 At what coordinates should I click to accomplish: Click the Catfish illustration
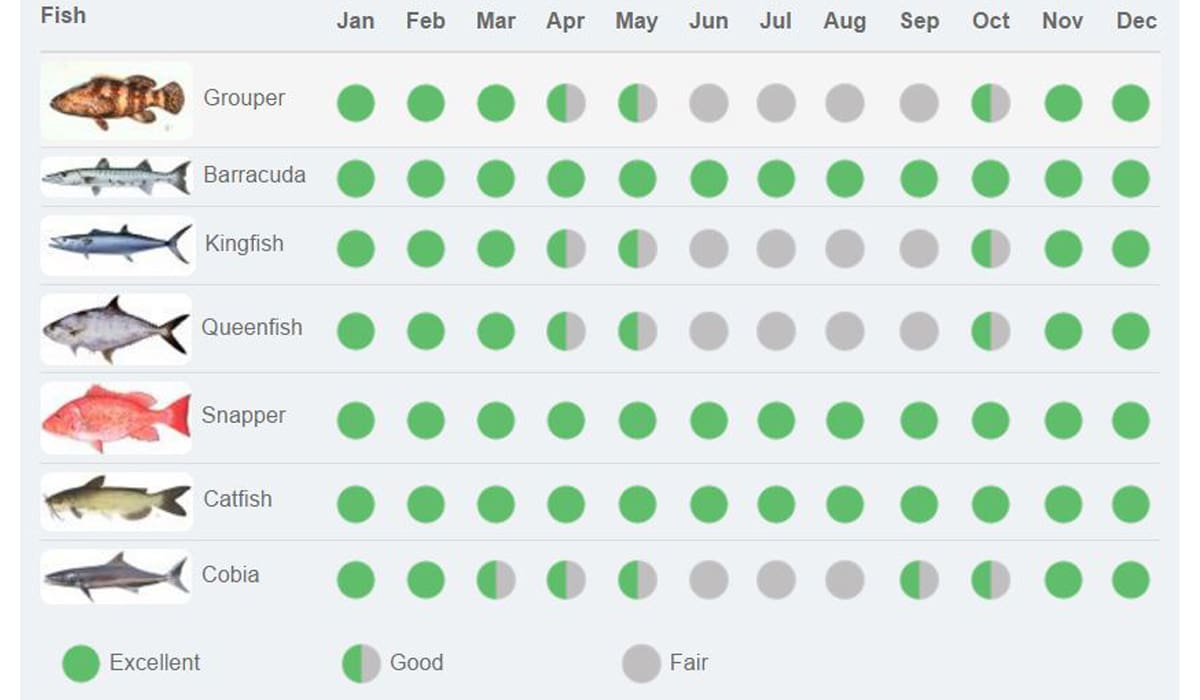pos(116,501)
